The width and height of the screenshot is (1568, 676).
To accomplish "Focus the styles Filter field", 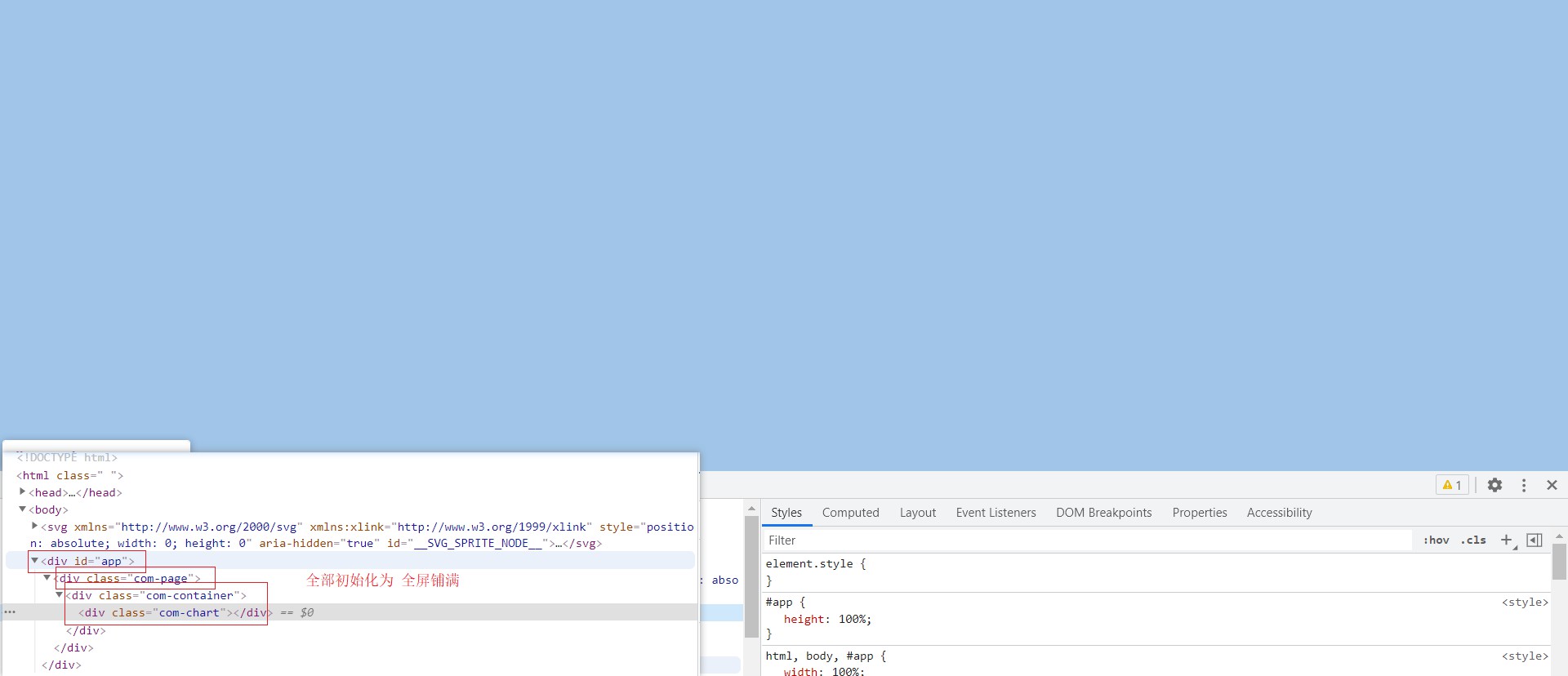I will pos(1088,540).
